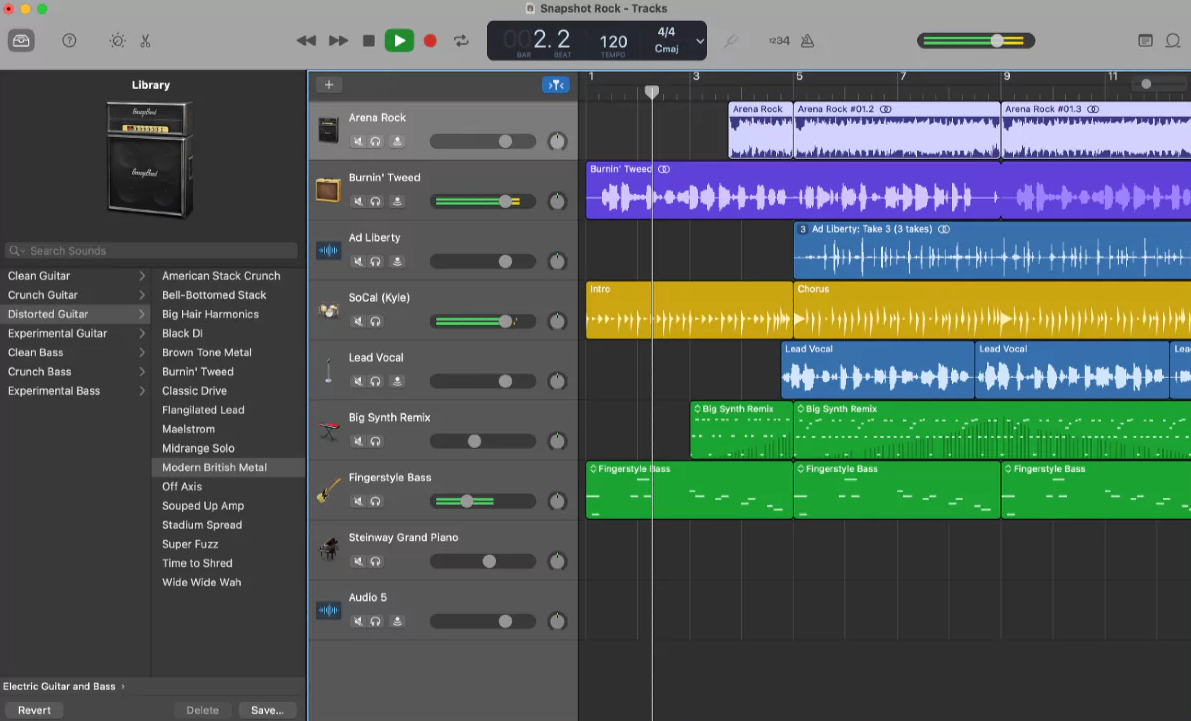Viewport: 1191px width, 721px height.
Task: Expand the Clean Bass category
Action: pos(142,353)
